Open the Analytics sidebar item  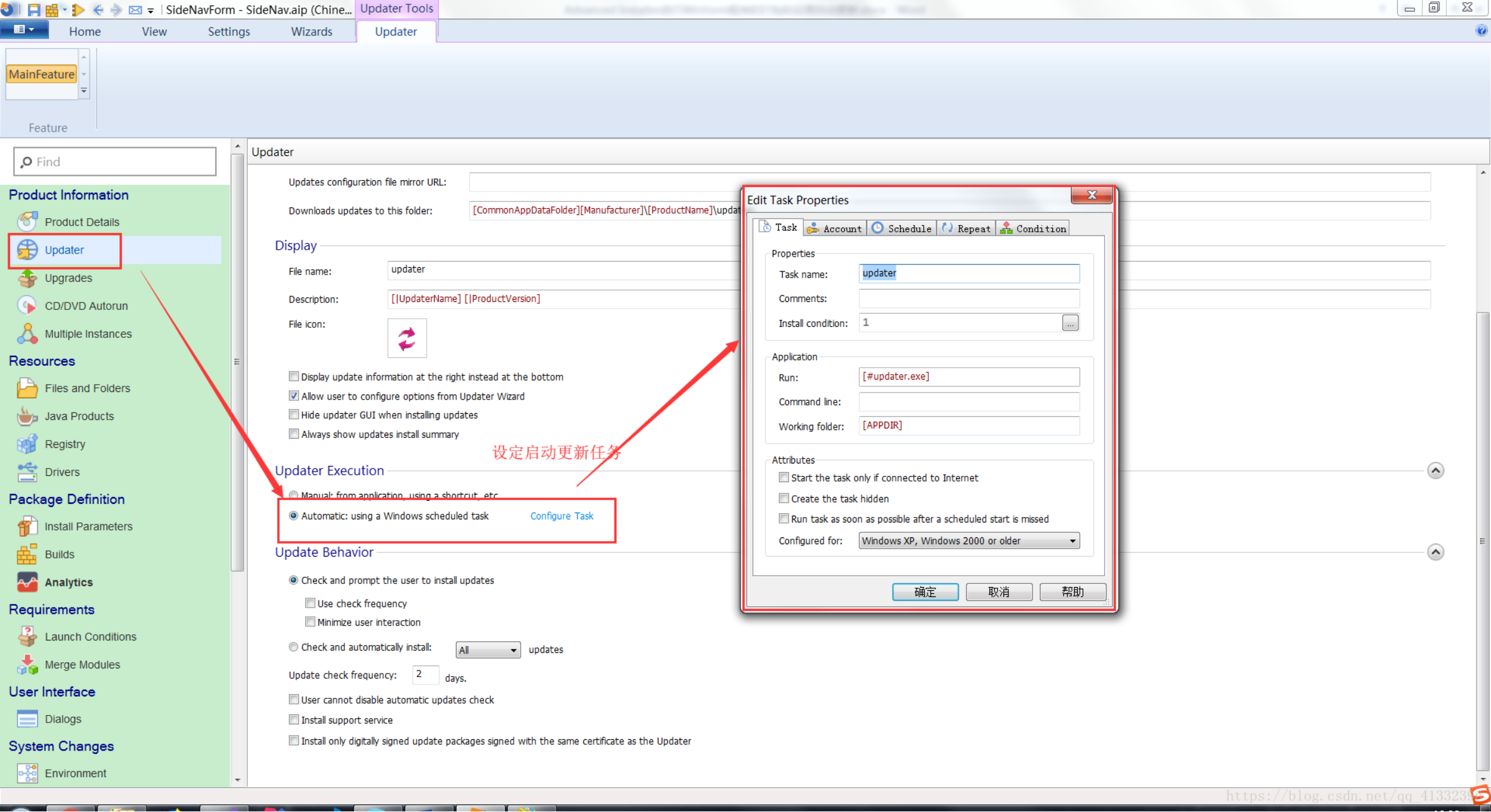[68, 582]
